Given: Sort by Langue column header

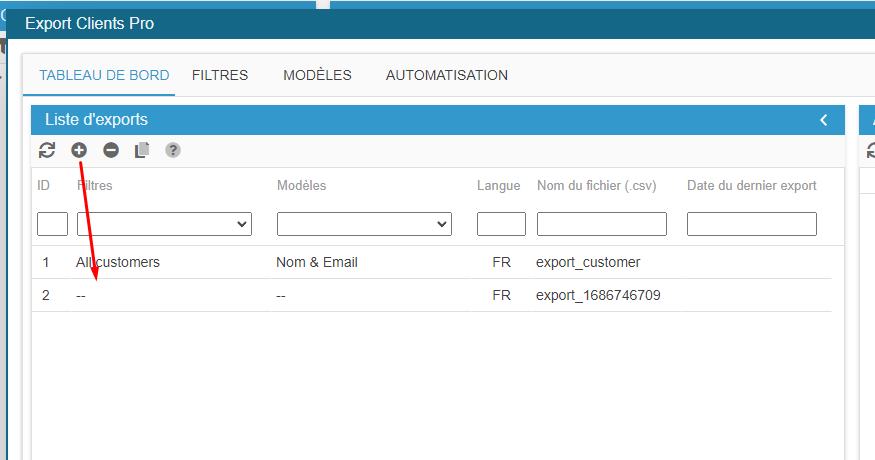Looking at the screenshot, I should coord(498,185).
